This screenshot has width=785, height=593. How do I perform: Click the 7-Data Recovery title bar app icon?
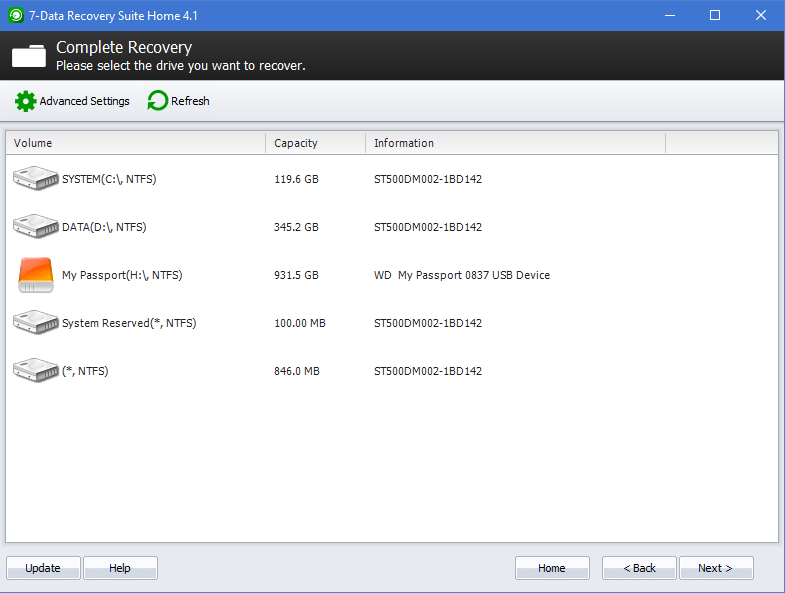[16, 16]
